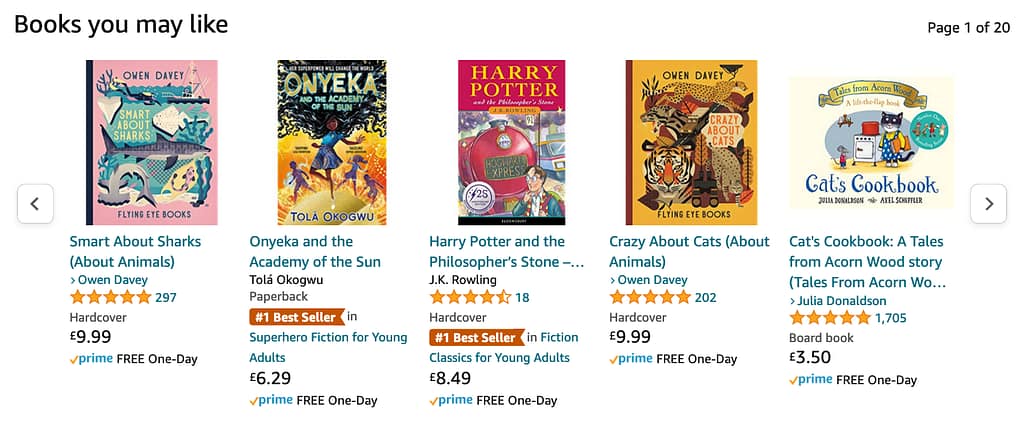Click star rating of Crazy About Cats
The height and width of the screenshot is (434, 1024).
(650, 298)
